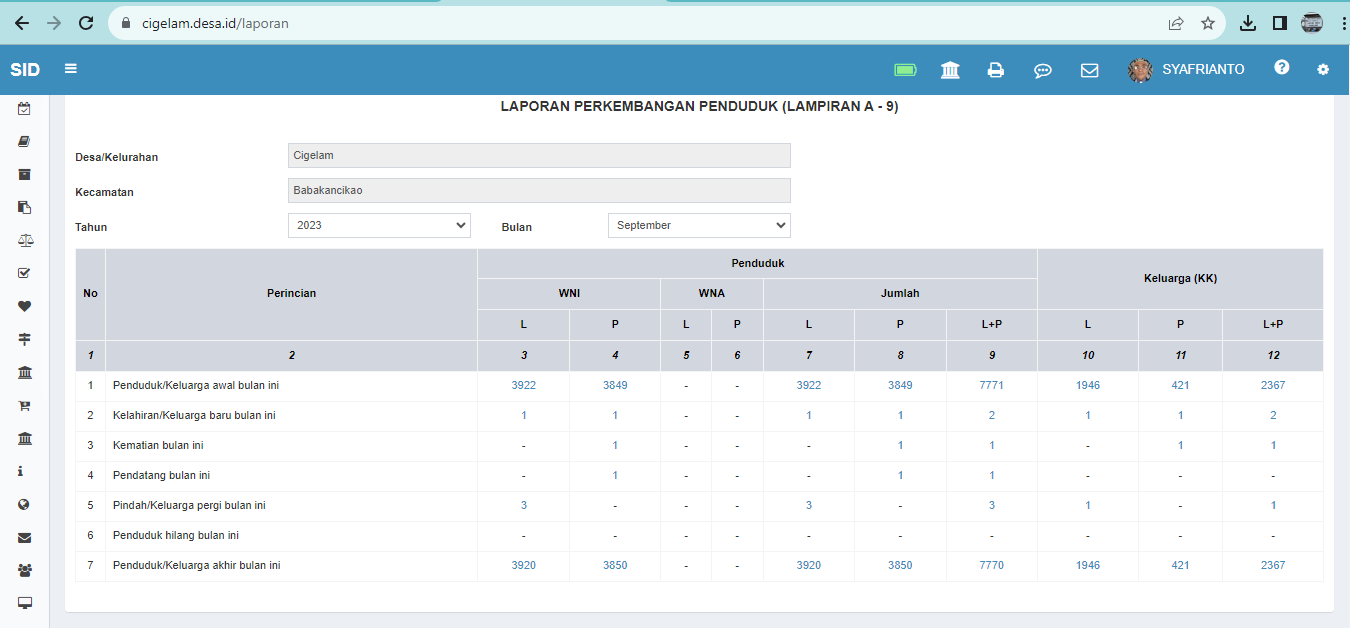Click the scales of justice sidebar icon

pyautogui.click(x=23, y=240)
